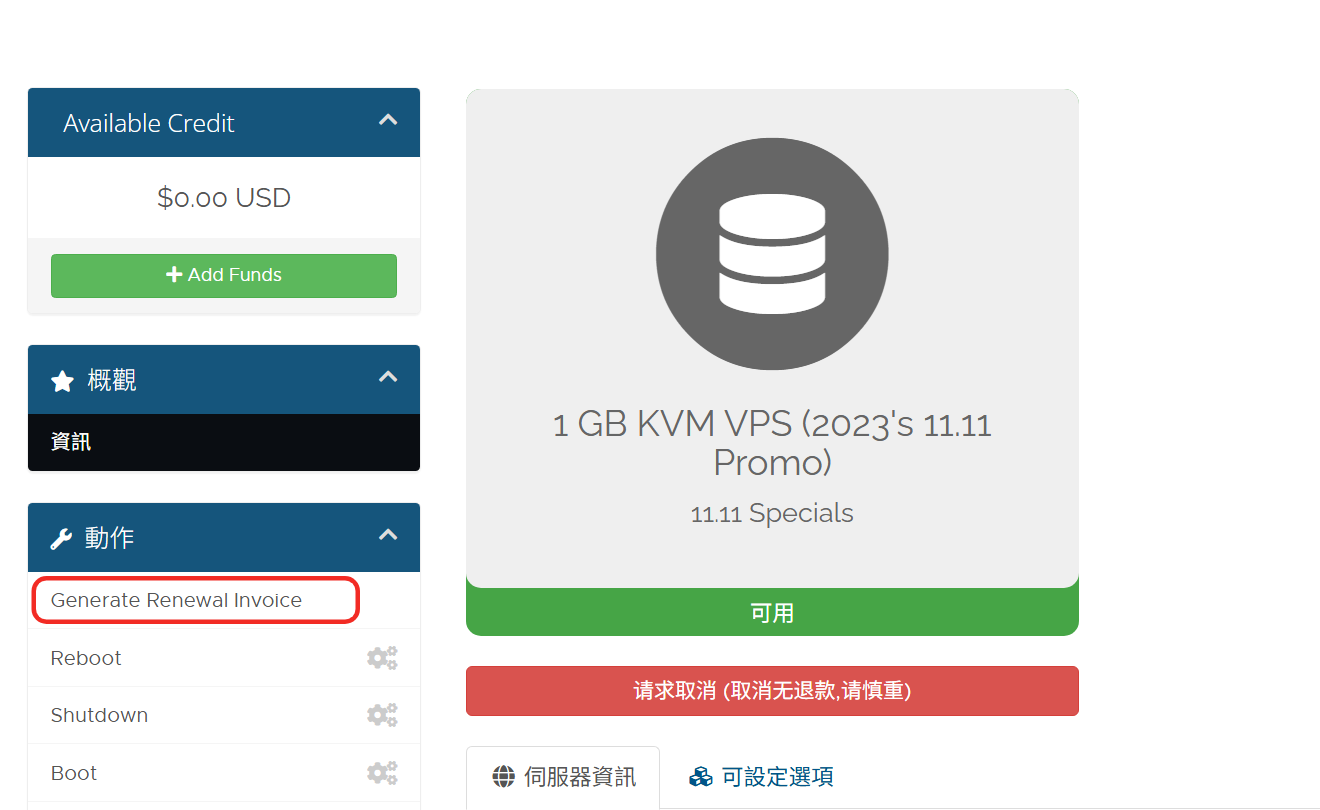This screenshot has width=1320, height=810.
Task: Open the 伺服器資訊 tab
Action: (563, 777)
